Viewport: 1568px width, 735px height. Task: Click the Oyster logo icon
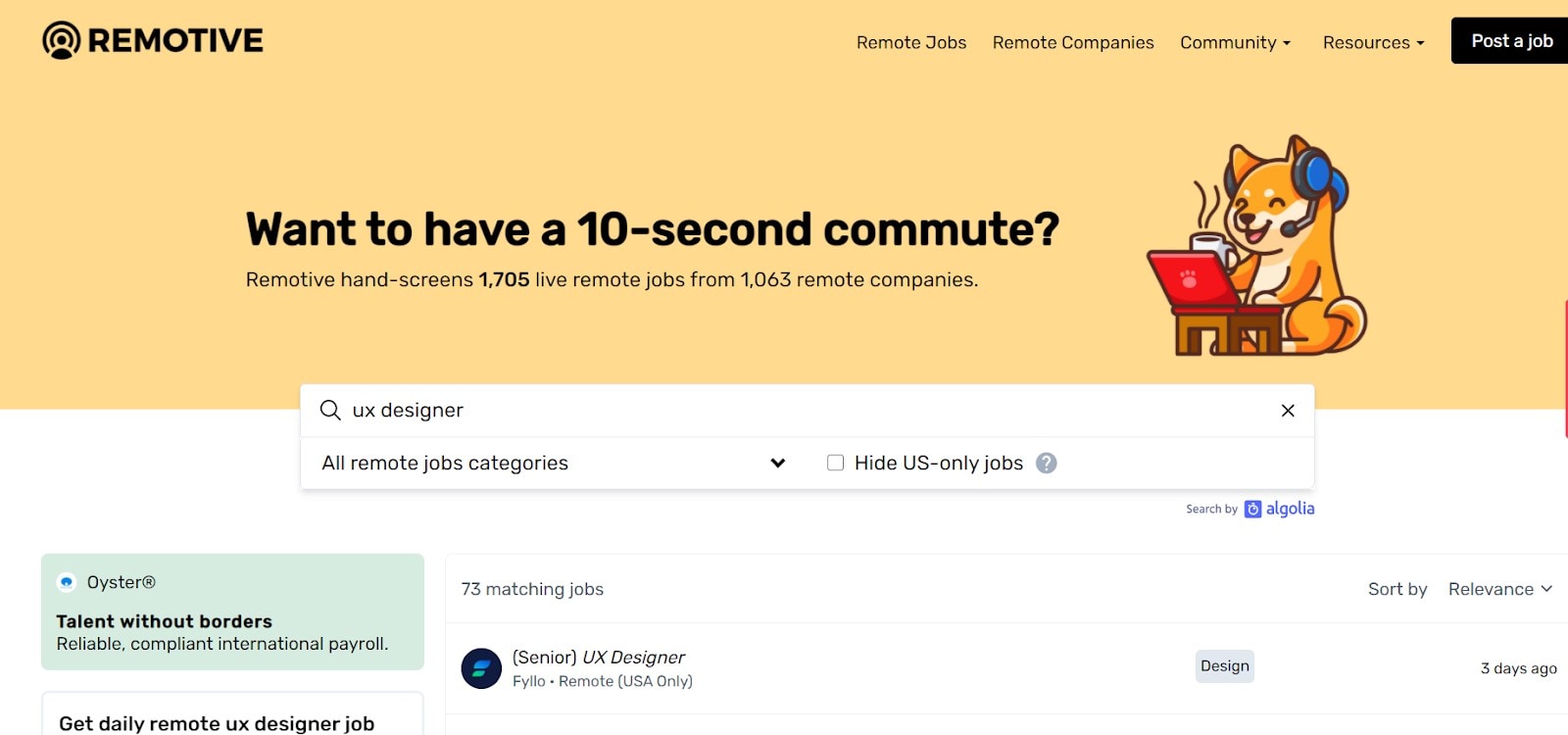click(x=67, y=582)
